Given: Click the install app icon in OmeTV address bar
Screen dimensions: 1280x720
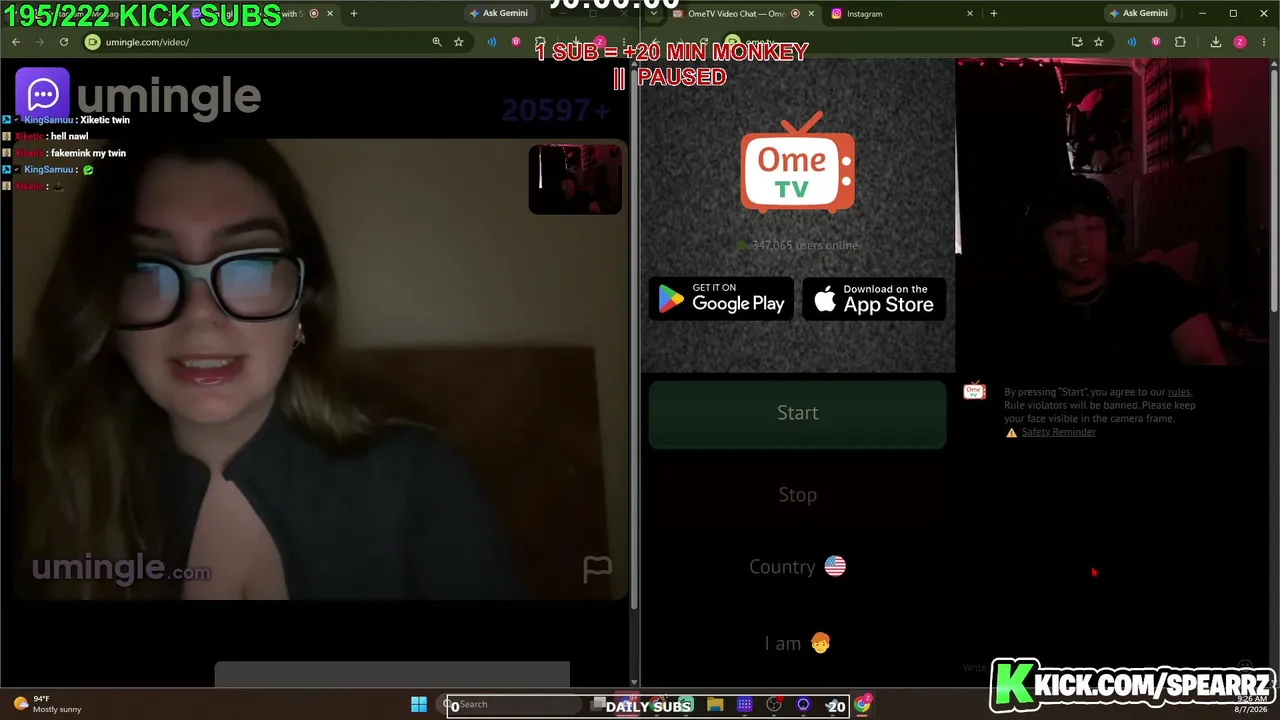Looking at the screenshot, I should pyautogui.click(x=1077, y=42).
